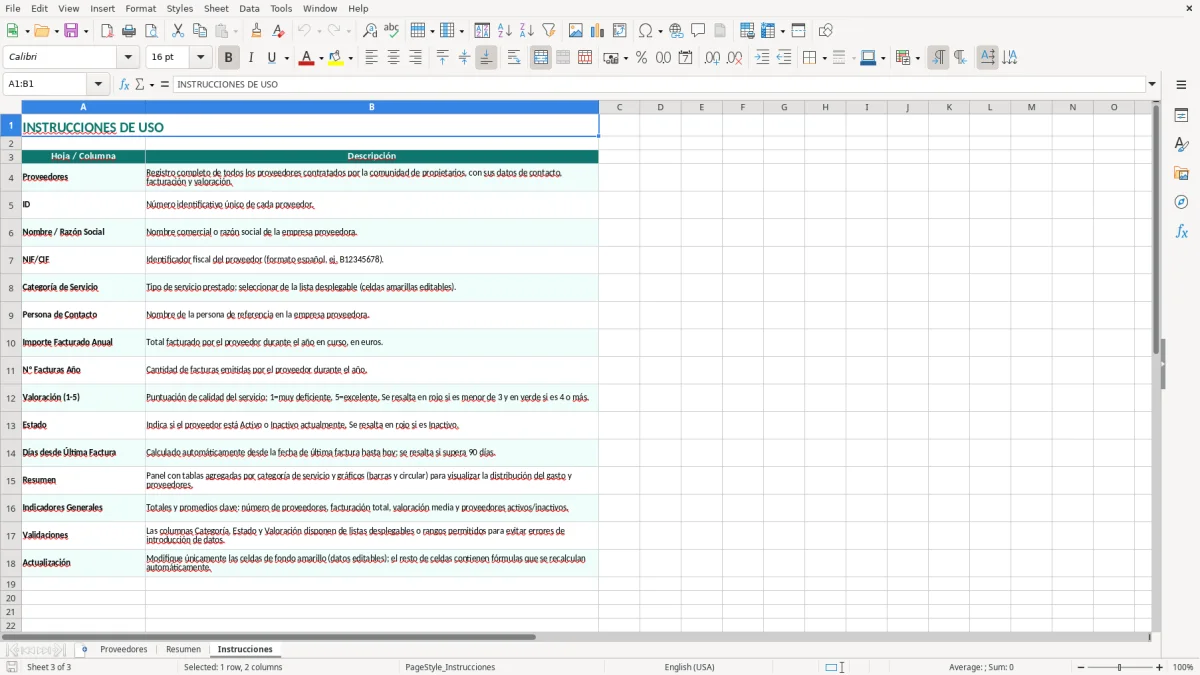Open Font Name dropdown arrow
1200x675 pixels.
[128, 58]
